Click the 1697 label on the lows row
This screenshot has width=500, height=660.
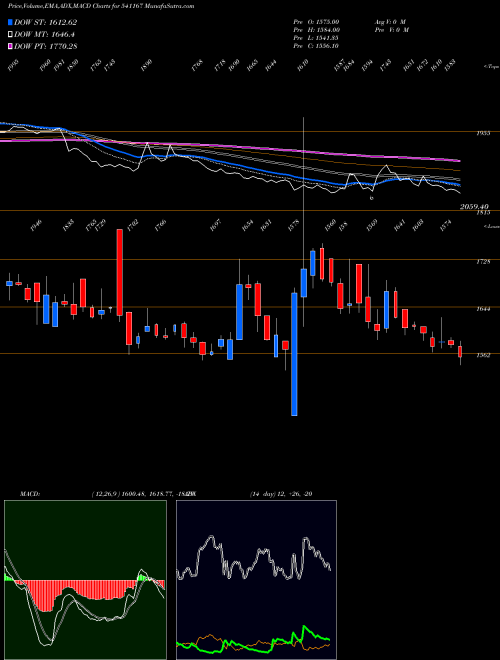coord(215,226)
